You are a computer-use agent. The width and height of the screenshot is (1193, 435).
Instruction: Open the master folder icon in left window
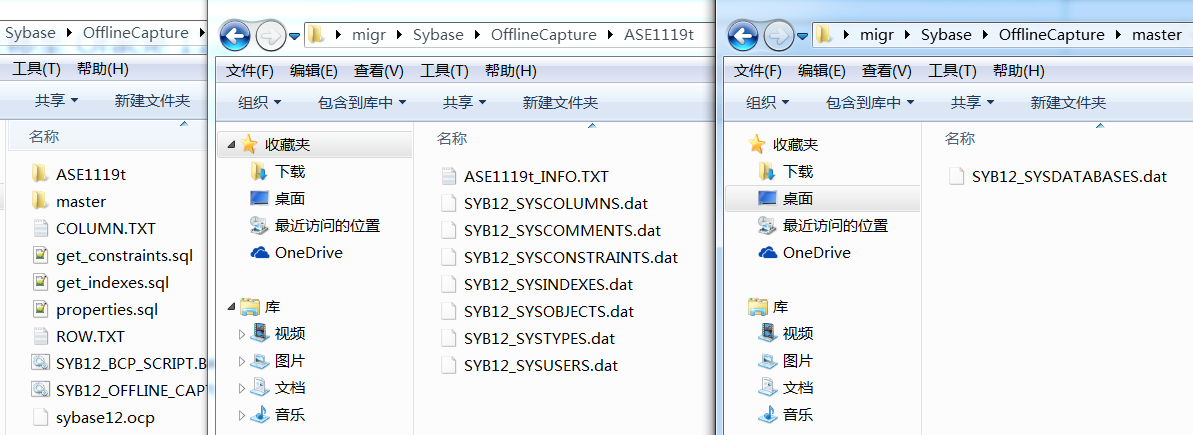coord(40,202)
